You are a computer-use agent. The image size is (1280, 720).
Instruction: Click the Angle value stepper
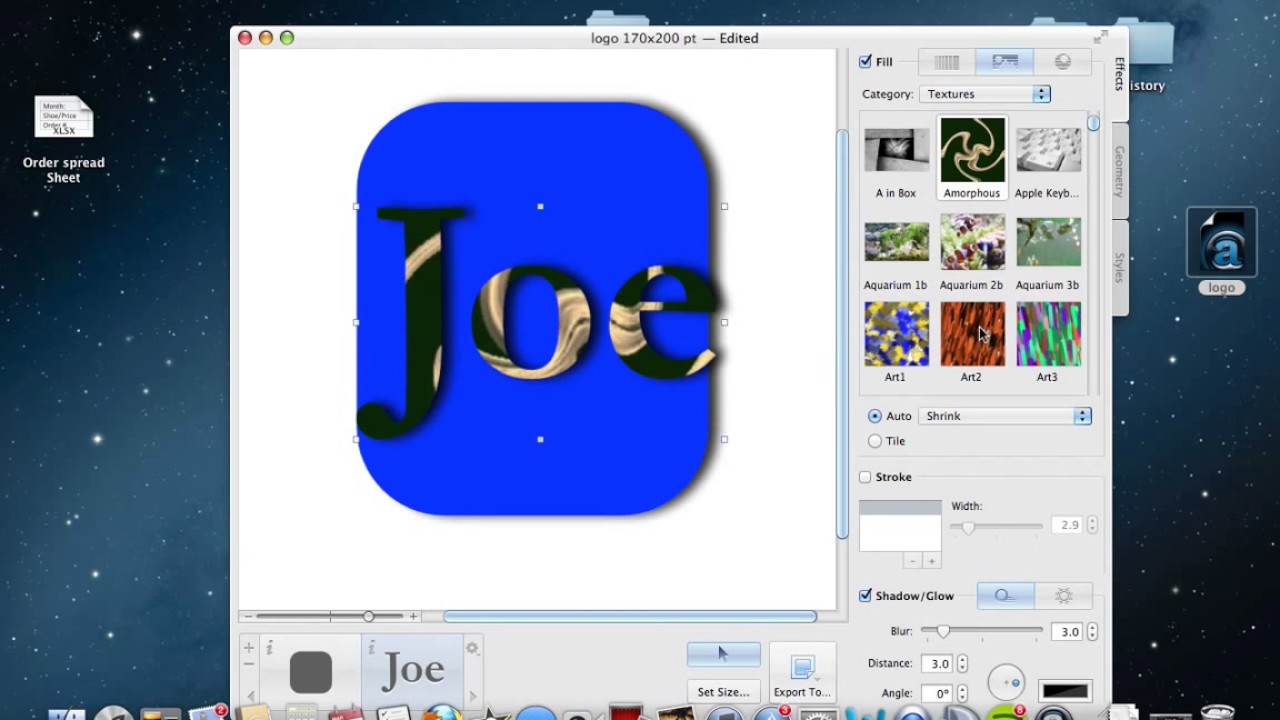click(962, 693)
